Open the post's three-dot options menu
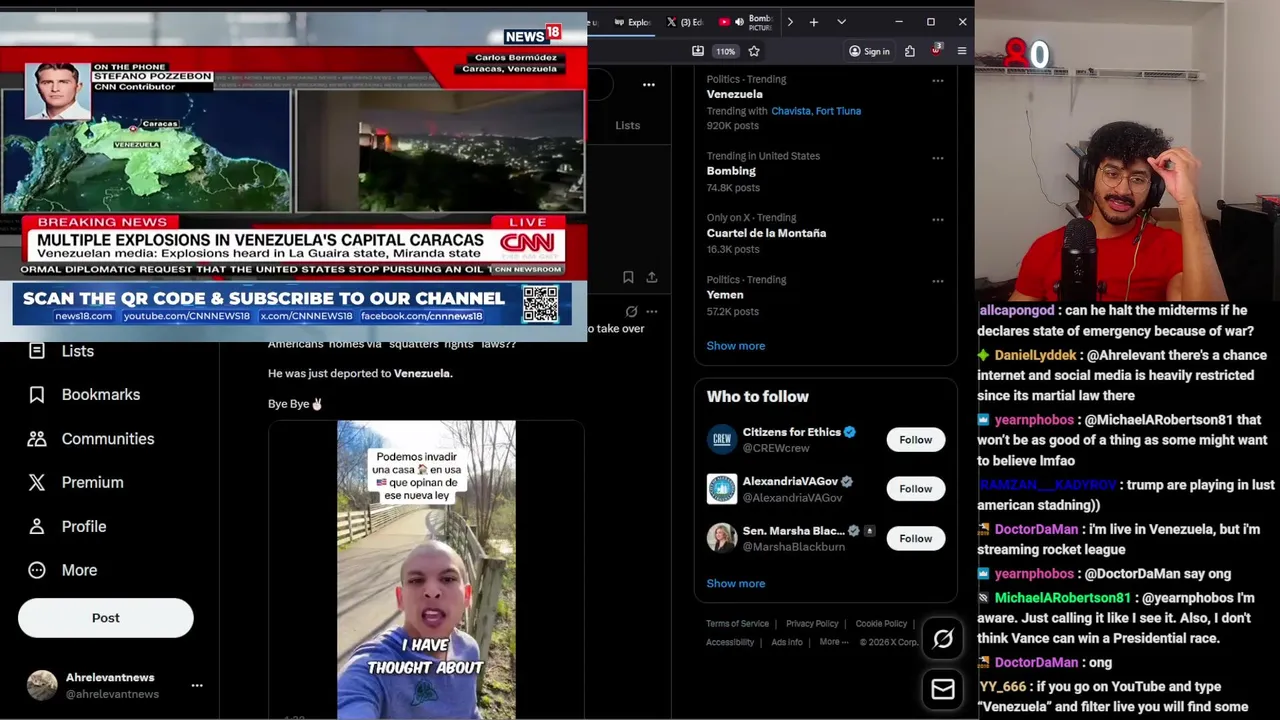 652,311
